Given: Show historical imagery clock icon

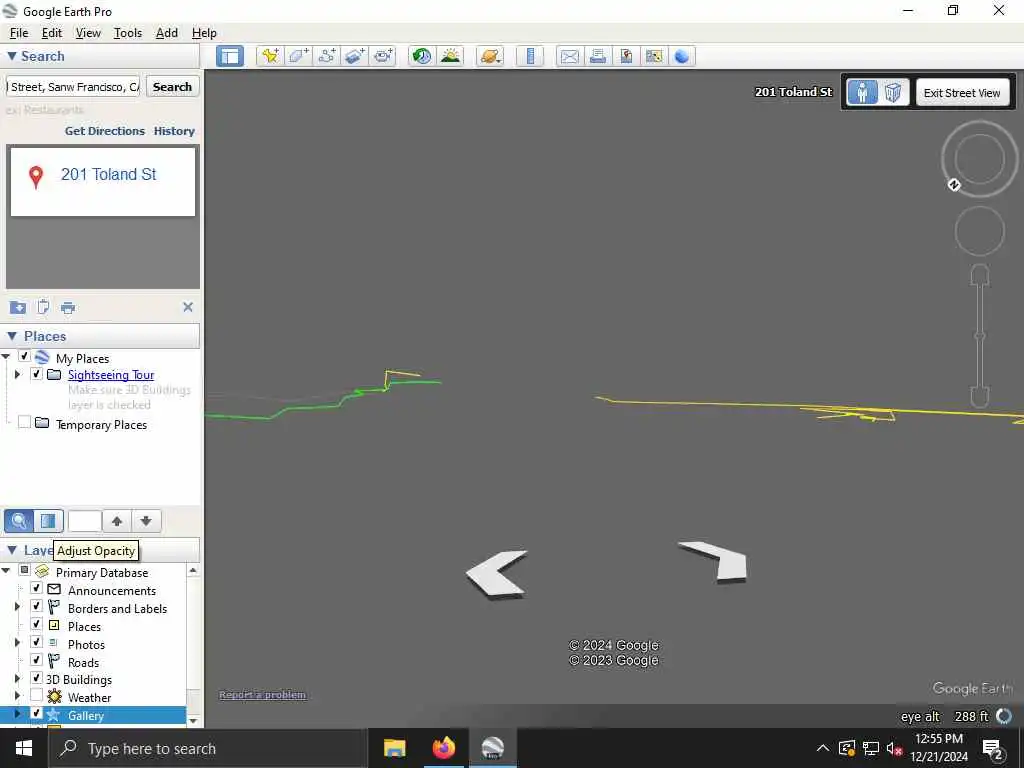Looking at the screenshot, I should click(422, 56).
